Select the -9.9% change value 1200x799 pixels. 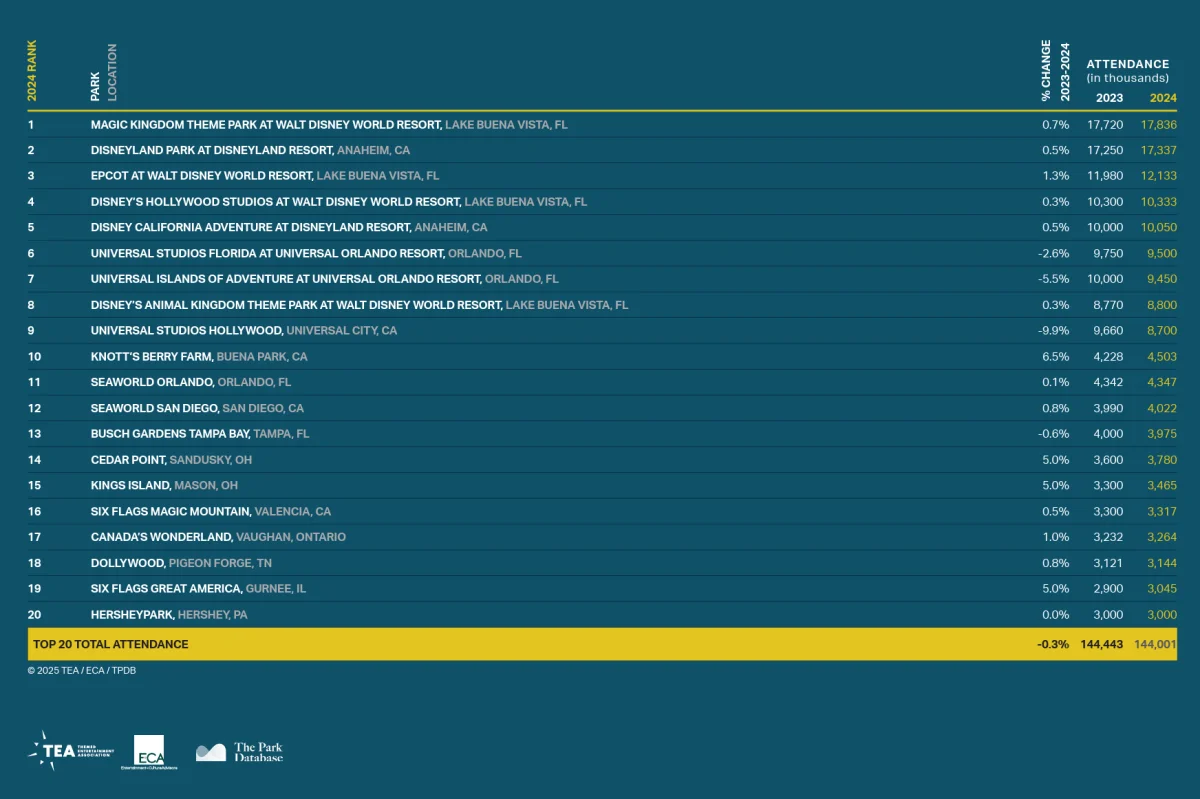pyautogui.click(x=1053, y=331)
